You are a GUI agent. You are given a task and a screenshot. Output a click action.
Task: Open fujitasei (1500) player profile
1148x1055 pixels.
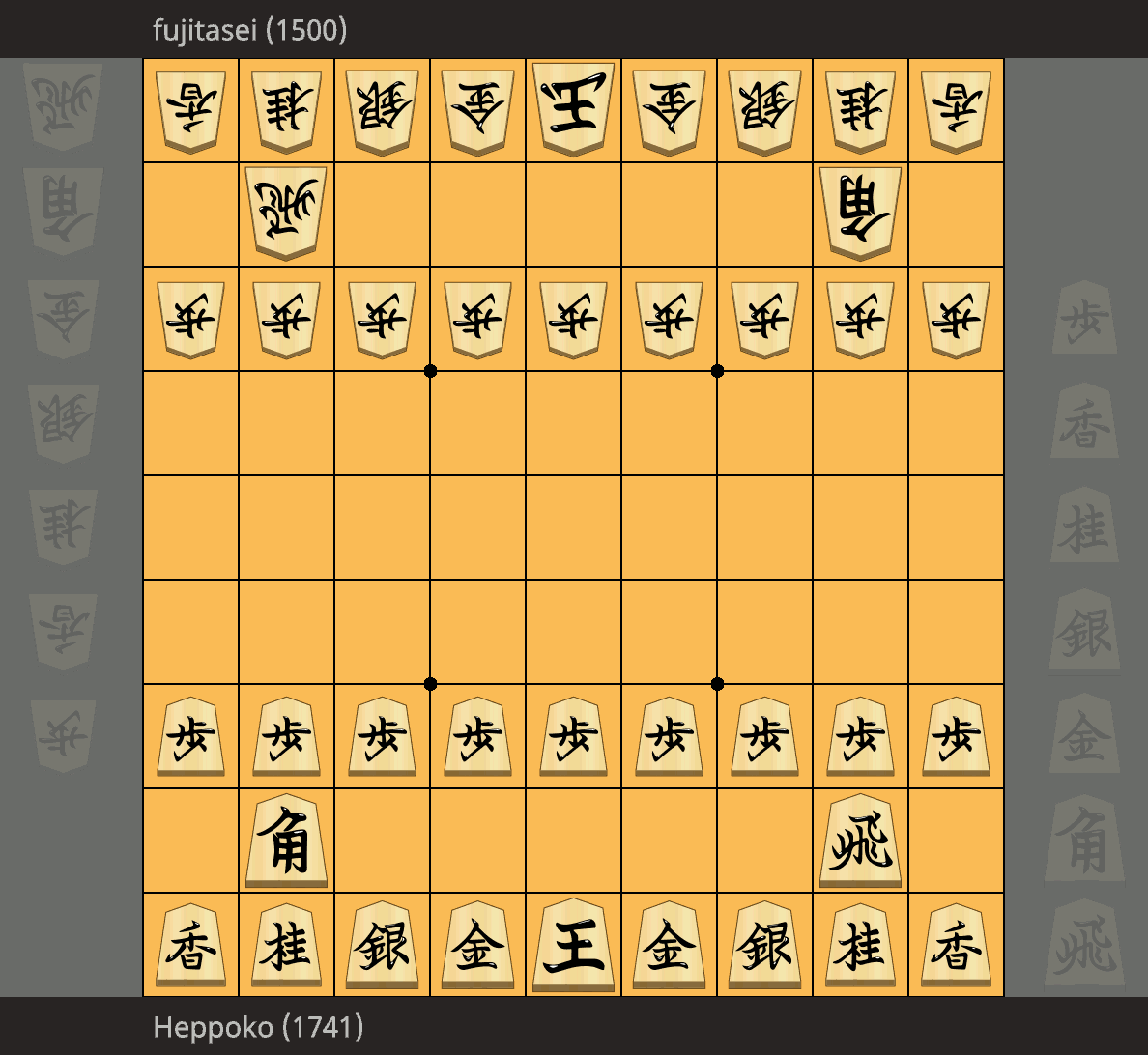[249, 30]
